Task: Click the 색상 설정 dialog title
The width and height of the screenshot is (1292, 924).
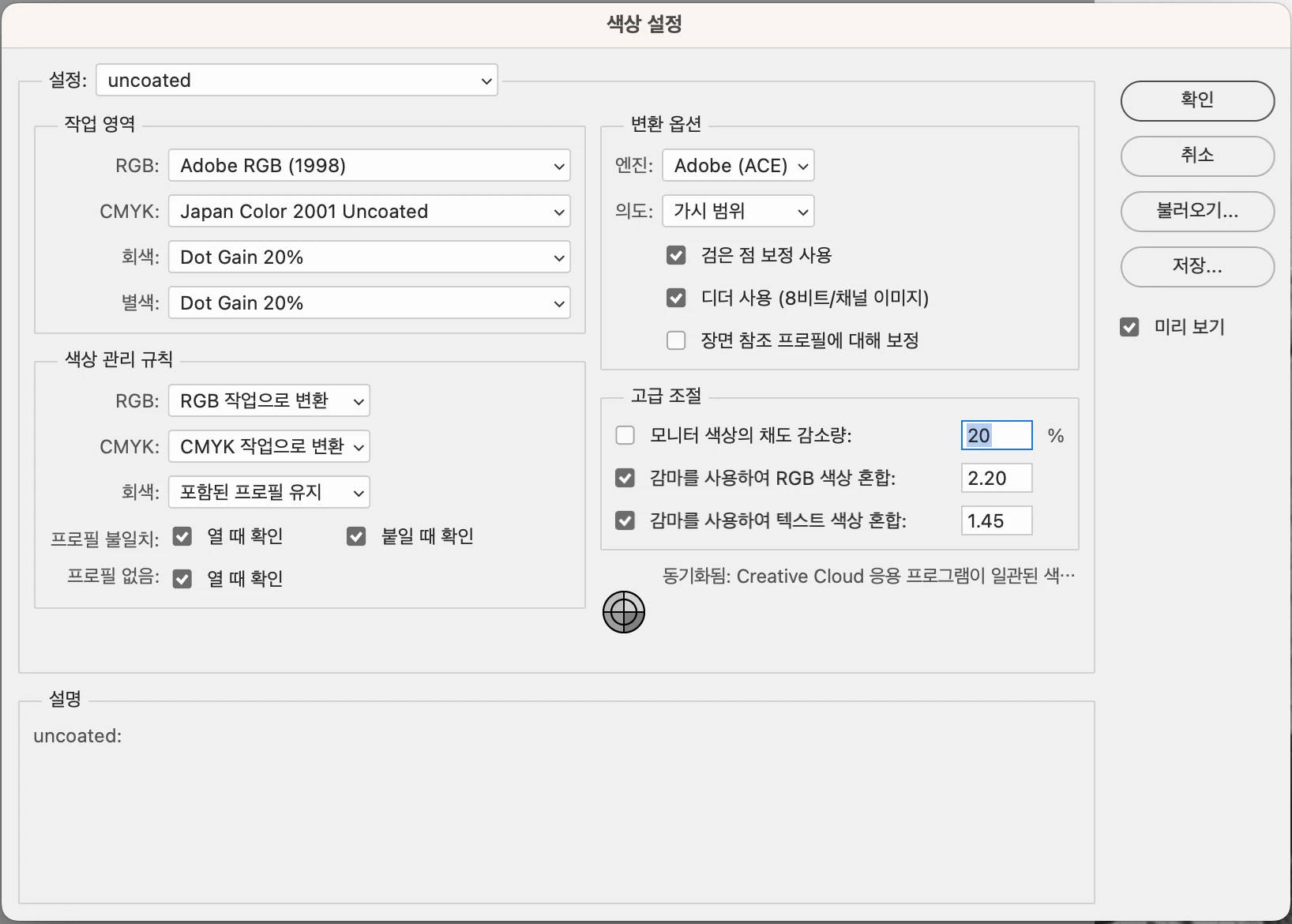Action: (644, 24)
